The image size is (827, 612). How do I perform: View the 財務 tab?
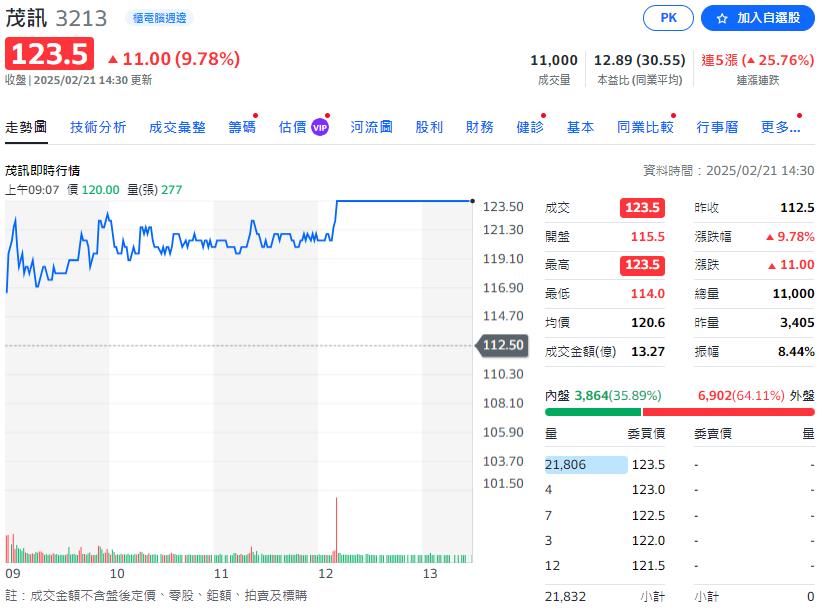click(x=480, y=127)
